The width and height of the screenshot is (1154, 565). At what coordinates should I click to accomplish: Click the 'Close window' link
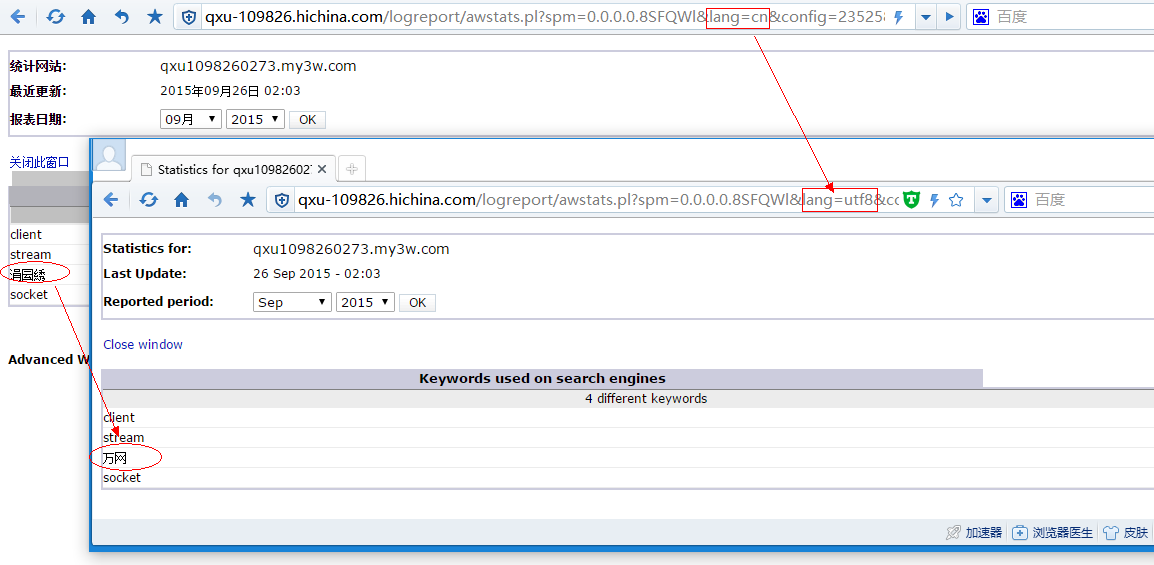tap(143, 344)
